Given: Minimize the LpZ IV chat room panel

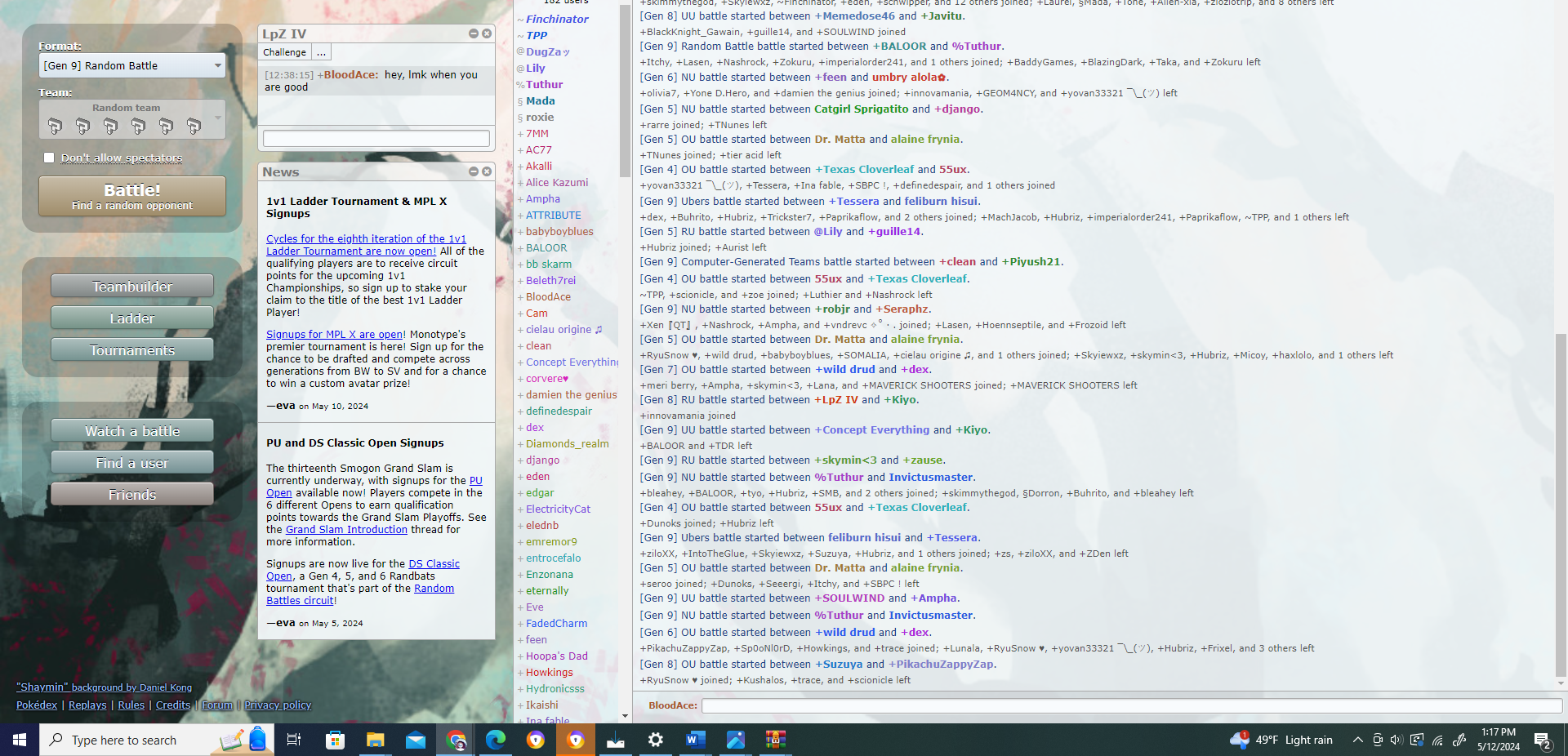Looking at the screenshot, I should [x=472, y=33].
